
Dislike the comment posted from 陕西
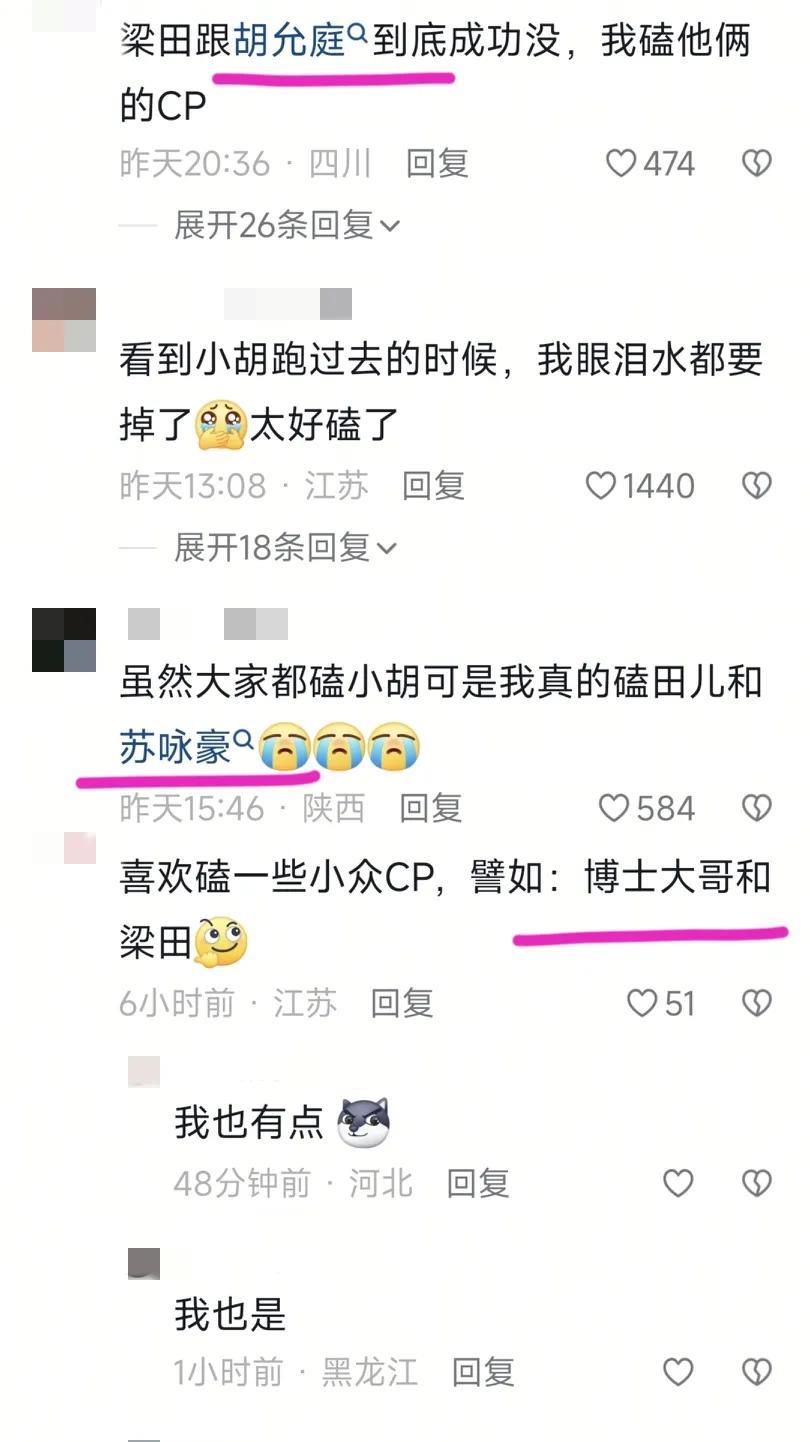757,808
